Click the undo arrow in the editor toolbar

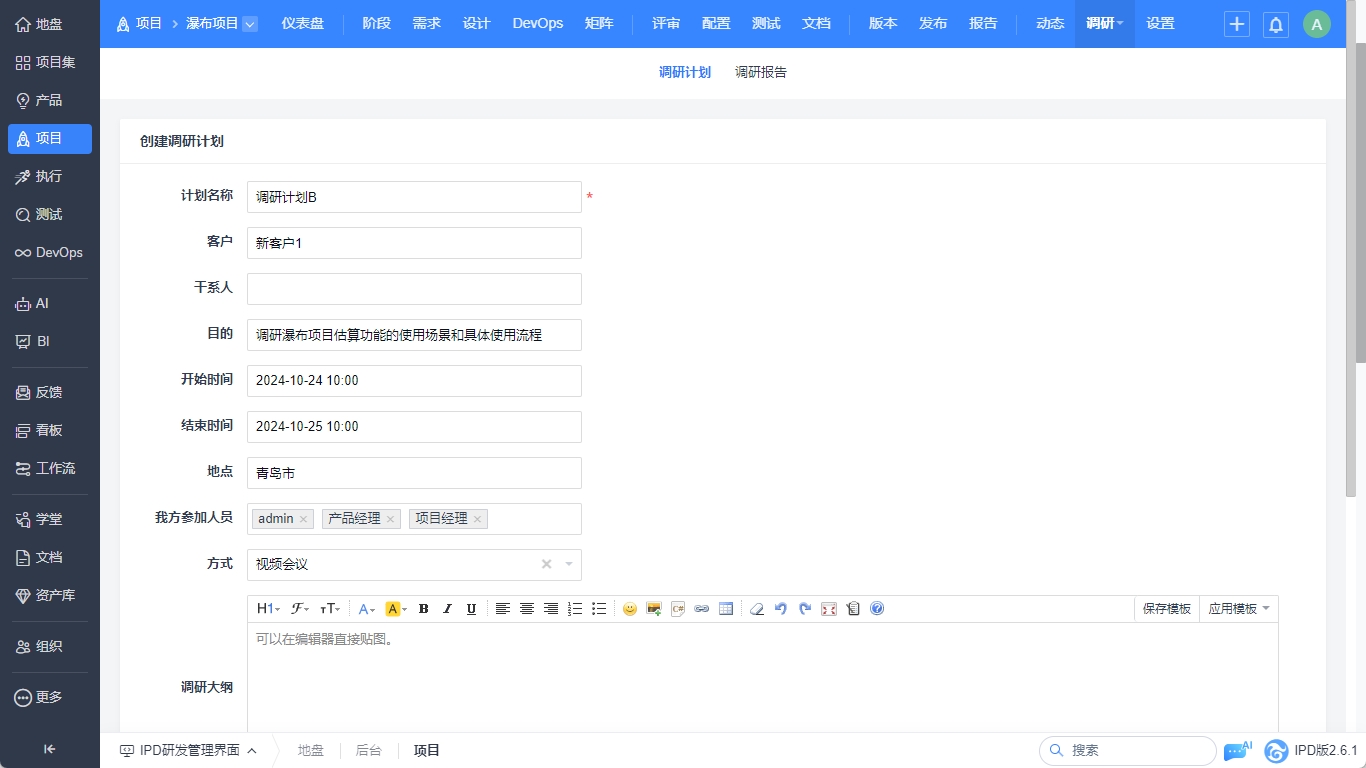click(781, 609)
